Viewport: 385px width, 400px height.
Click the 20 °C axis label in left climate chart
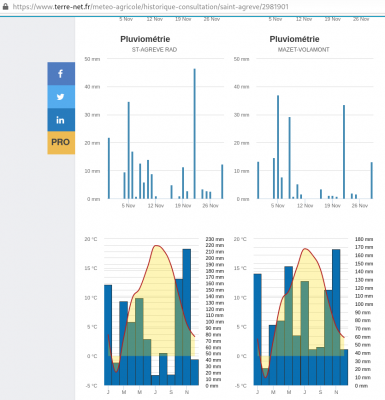pyautogui.click(x=91, y=239)
